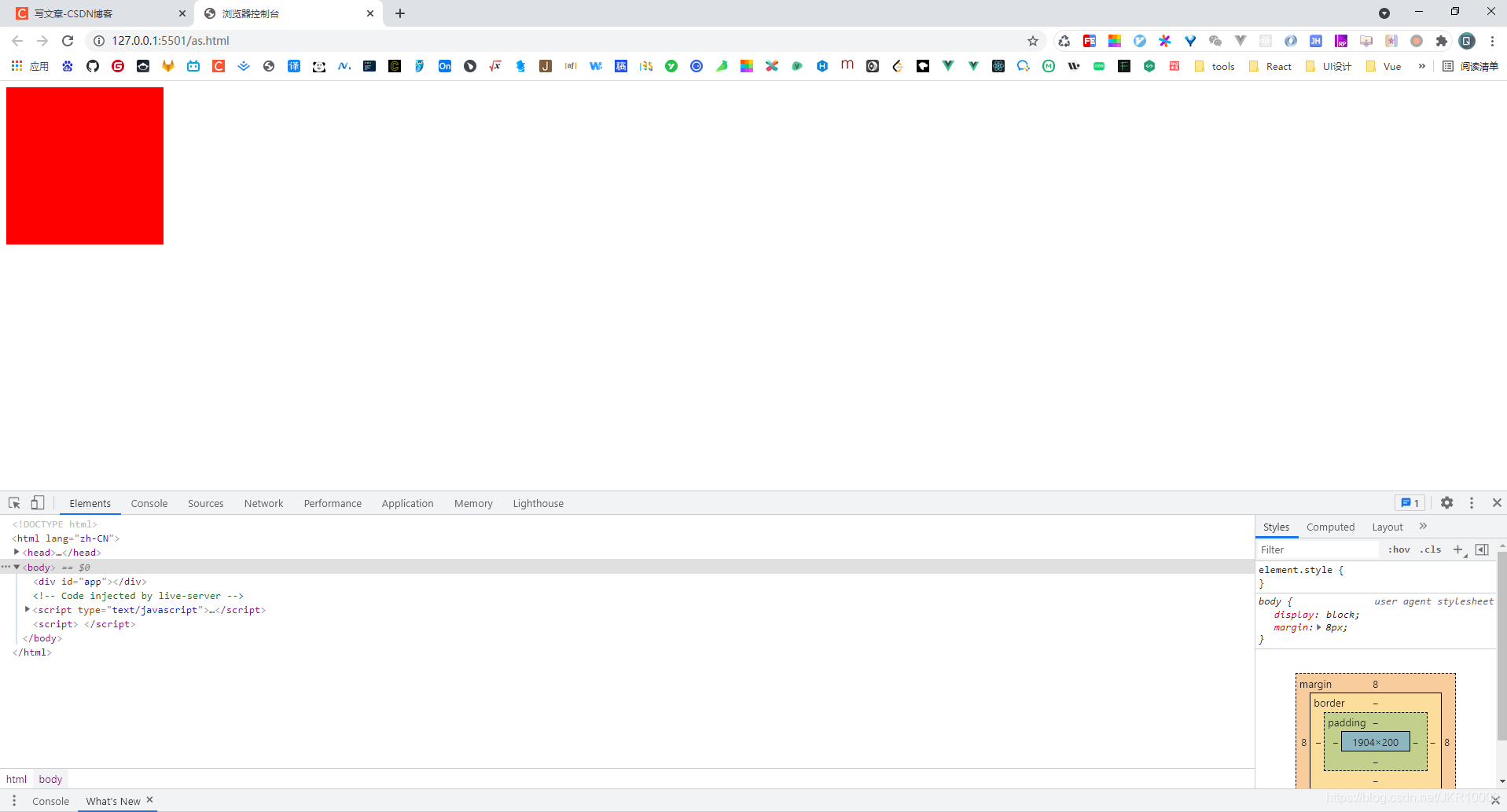This screenshot has width=1507, height=812.
Task: Open the issues counter badge
Action: click(x=1410, y=503)
